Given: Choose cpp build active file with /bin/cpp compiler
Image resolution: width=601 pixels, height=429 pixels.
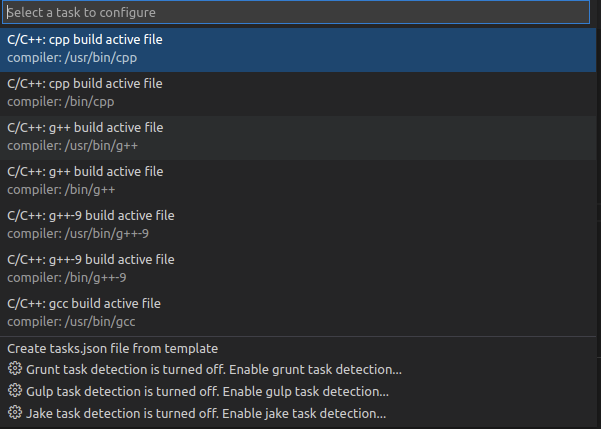Looking at the screenshot, I should pyautogui.click(x=85, y=84).
